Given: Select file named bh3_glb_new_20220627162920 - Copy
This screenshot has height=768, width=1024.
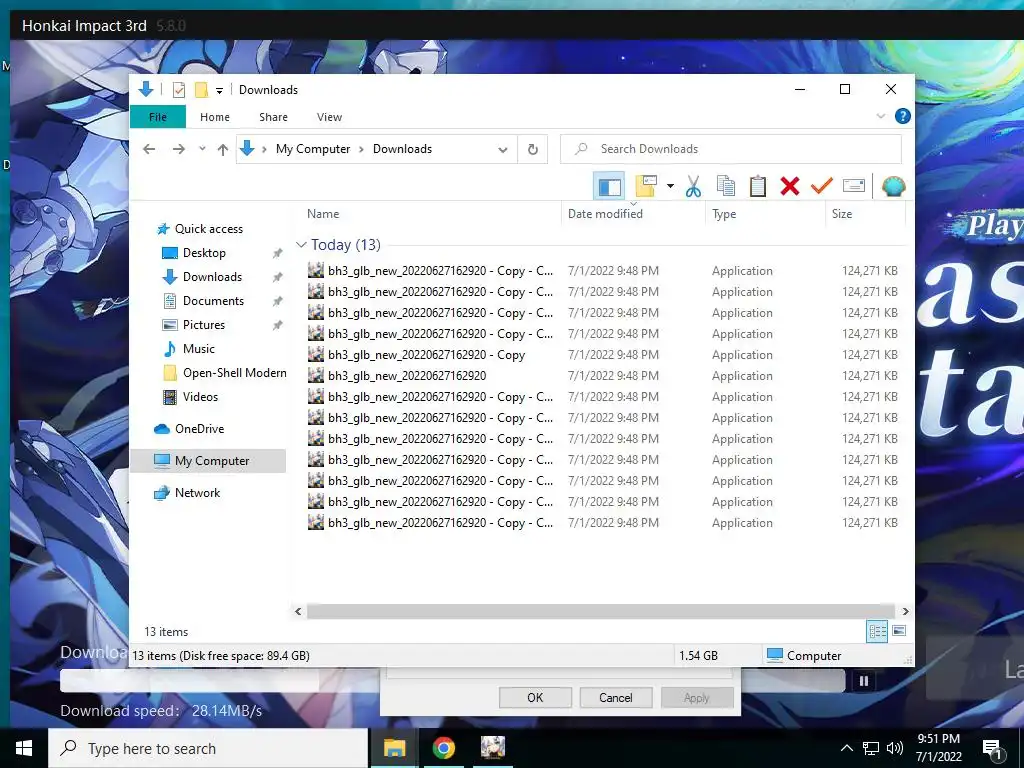Looking at the screenshot, I should (x=426, y=355).
